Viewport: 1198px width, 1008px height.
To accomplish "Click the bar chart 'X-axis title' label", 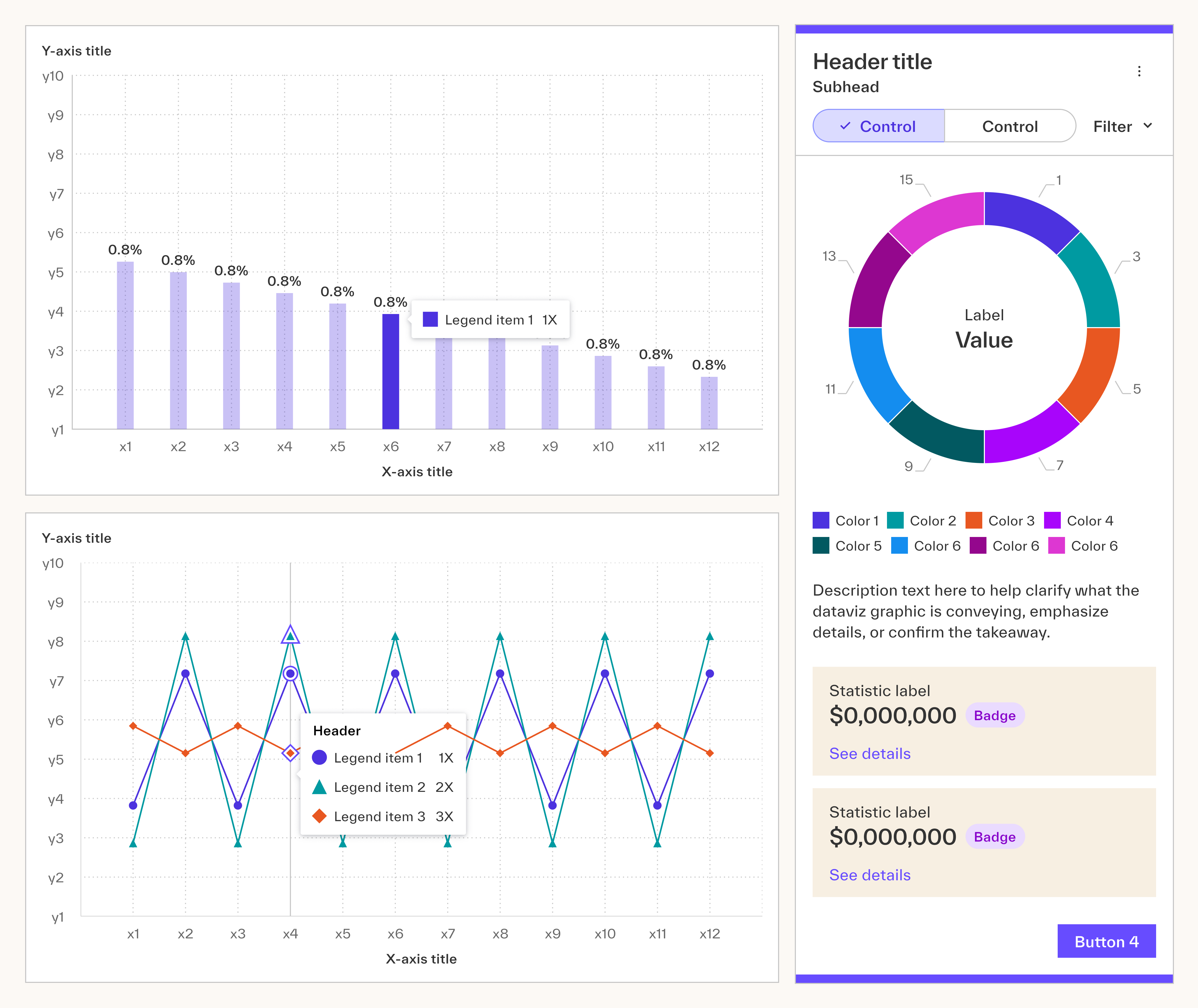I will (417, 472).
